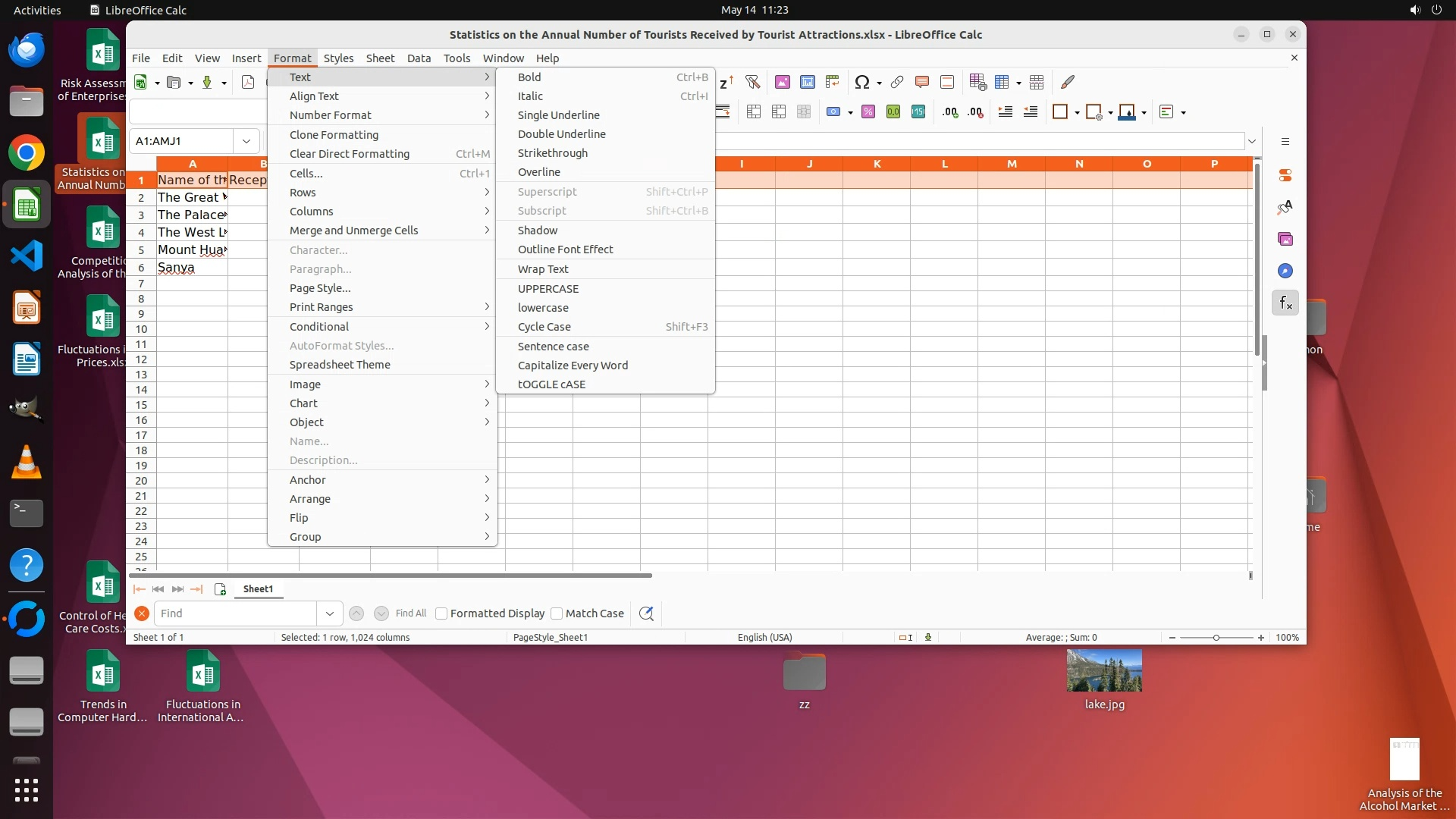This screenshot has height=819, width=1456.
Task: Open the Functions sidebar panel
Action: pos(1285,303)
